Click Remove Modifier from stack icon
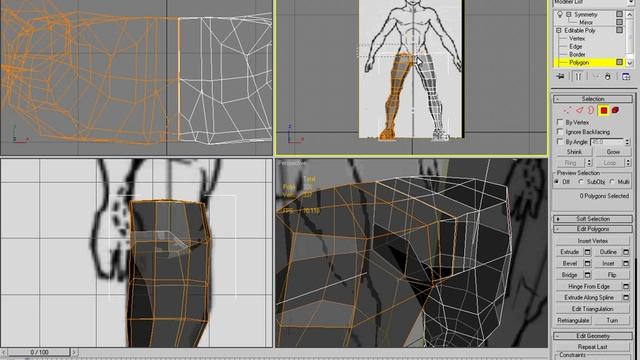Image resolution: width=640 pixels, height=360 pixels. 608,76
